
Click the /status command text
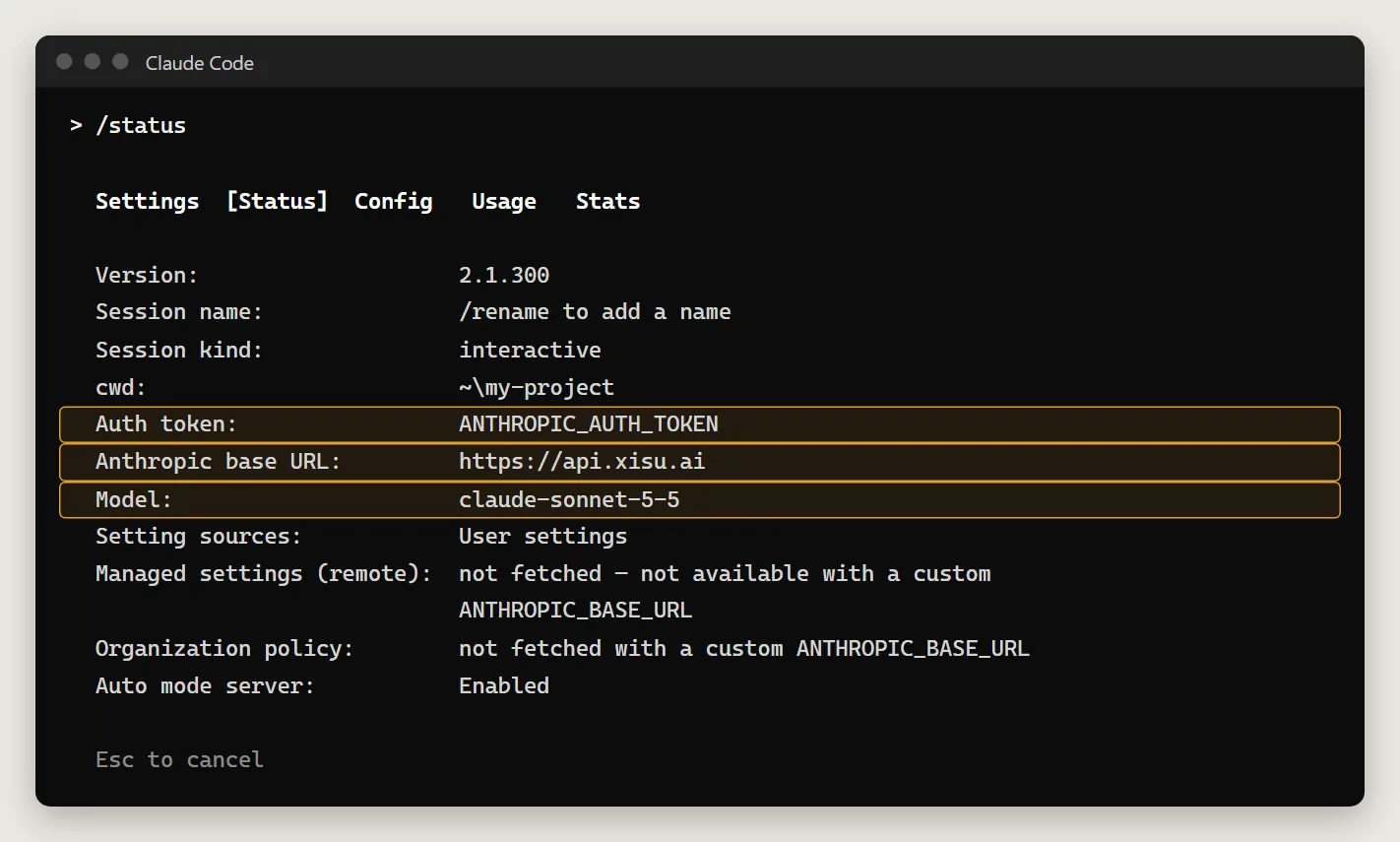pos(141,126)
